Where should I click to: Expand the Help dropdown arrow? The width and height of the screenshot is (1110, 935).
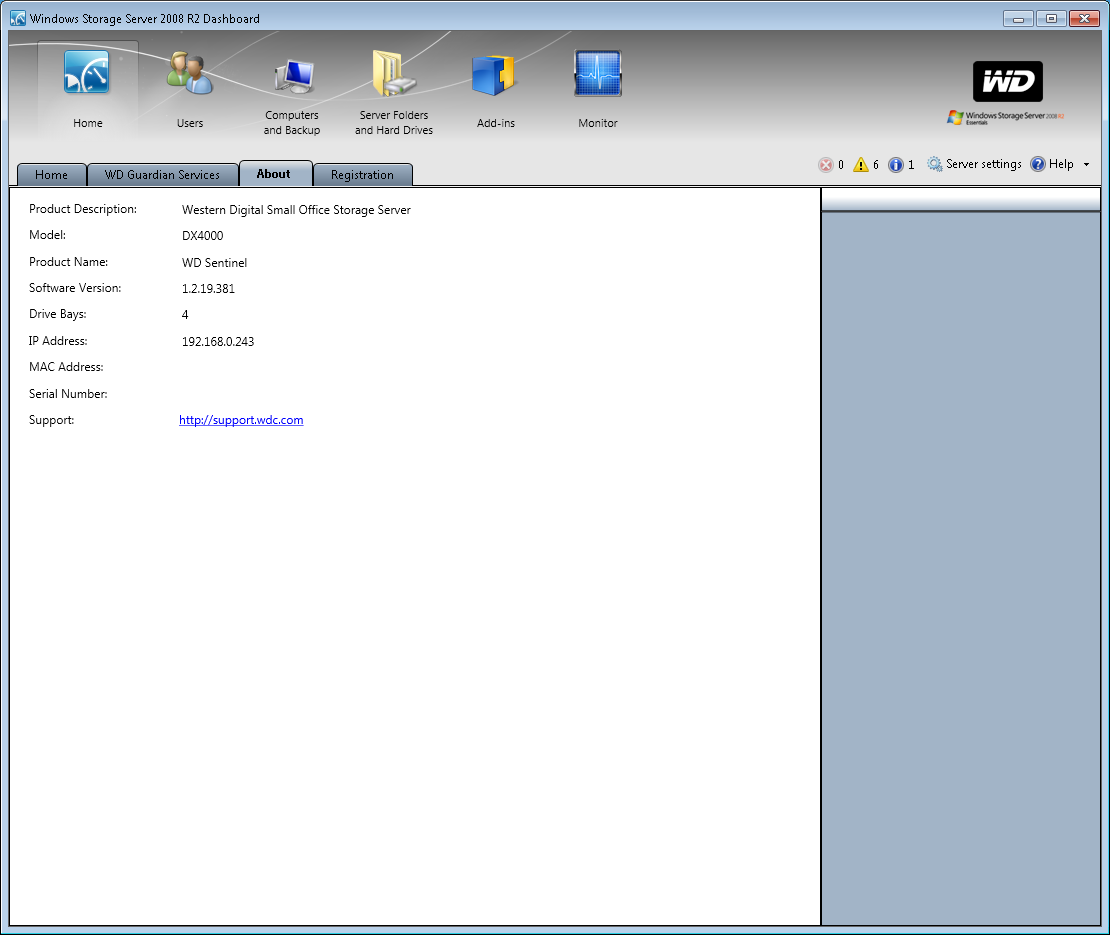point(1087,165)
